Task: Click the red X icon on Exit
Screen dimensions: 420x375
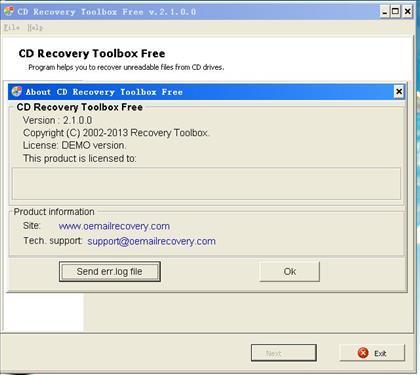Action: (363, 353)
